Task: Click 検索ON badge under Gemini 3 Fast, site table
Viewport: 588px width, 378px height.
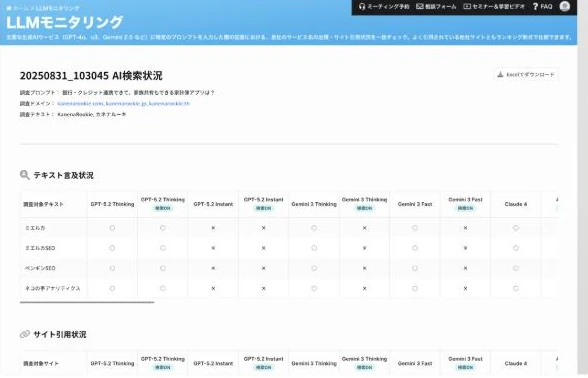Action: (x=465, y=368)
